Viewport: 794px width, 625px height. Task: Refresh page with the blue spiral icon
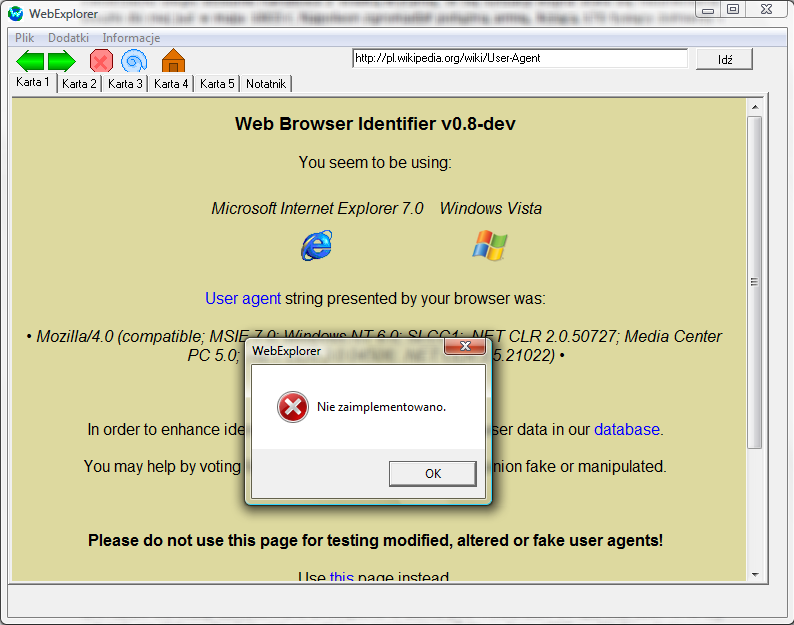(x=134, y=61)
